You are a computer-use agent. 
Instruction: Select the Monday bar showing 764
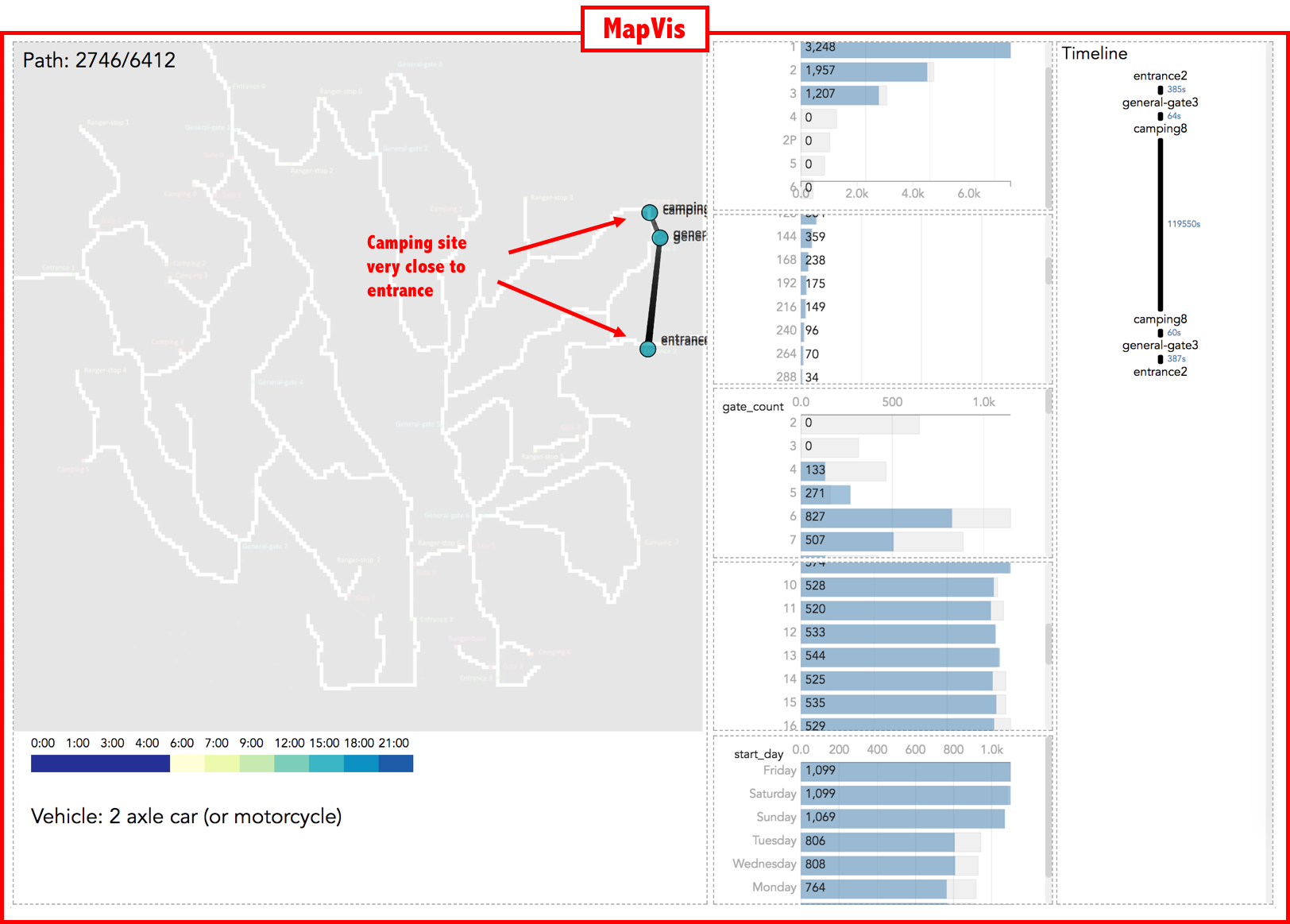coord(873,887)
